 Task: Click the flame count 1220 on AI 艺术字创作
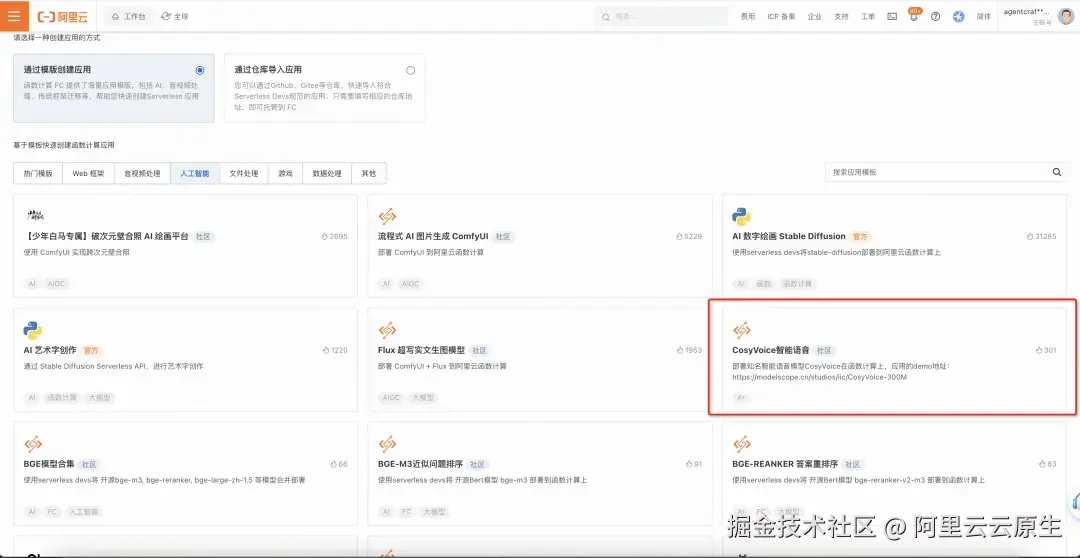[x=335, y=350]
